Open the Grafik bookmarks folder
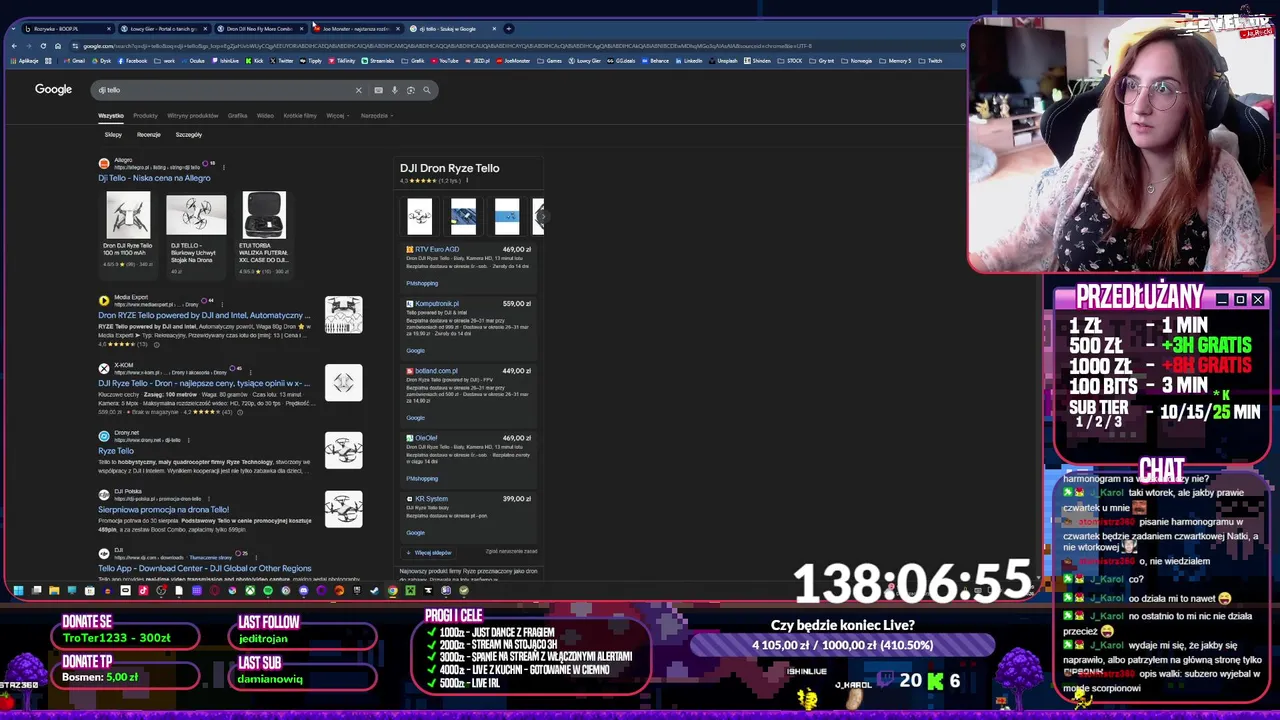Image resolution: width=1280 pixels, height=720 pixels. 411,61
